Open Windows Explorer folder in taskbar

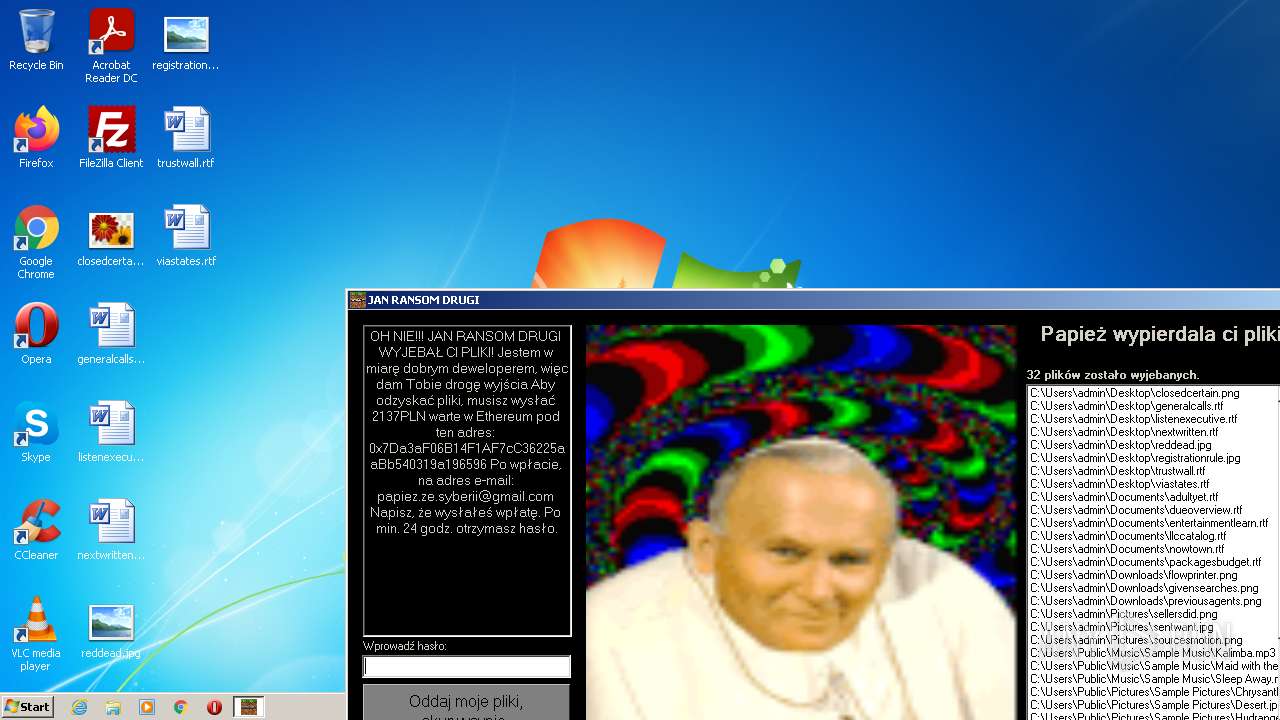(113, 707)
